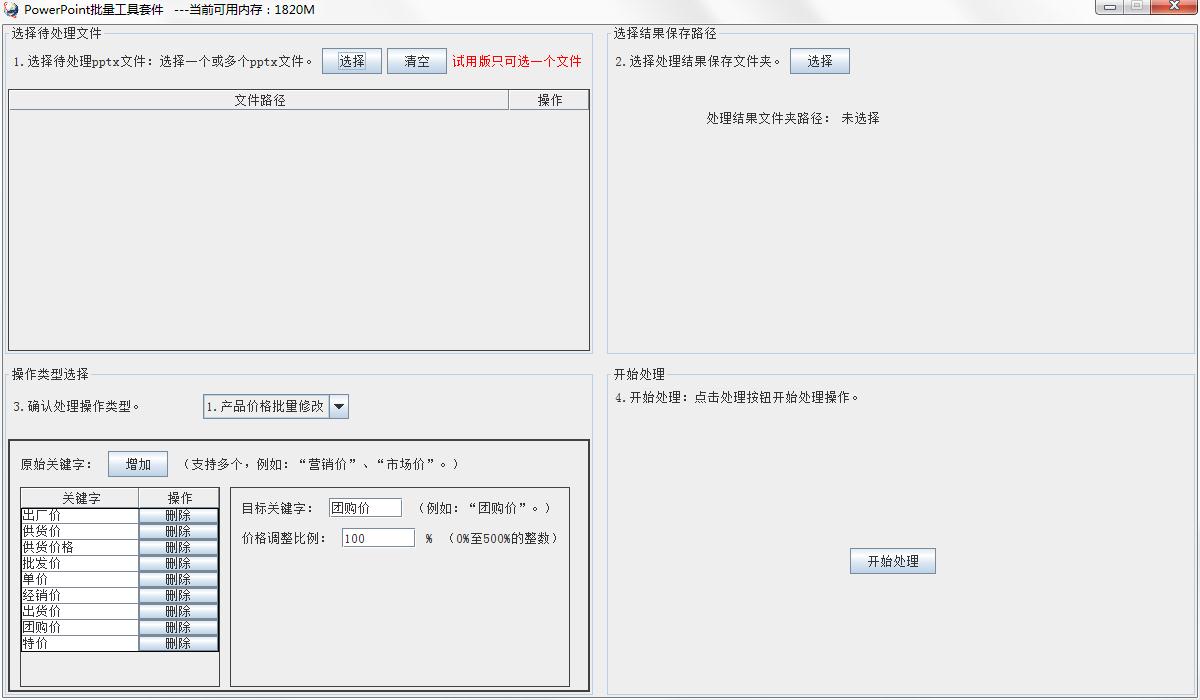Remove 批发价 using its 删除 button

coord(178,563)
